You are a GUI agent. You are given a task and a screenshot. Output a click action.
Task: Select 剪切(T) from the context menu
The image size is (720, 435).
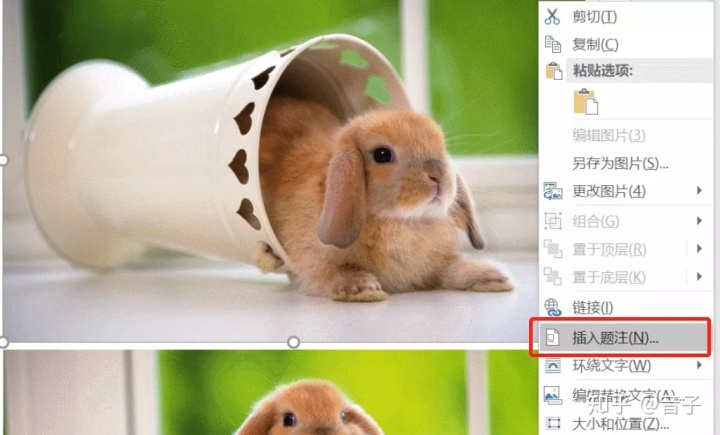(x=595, y=17)
